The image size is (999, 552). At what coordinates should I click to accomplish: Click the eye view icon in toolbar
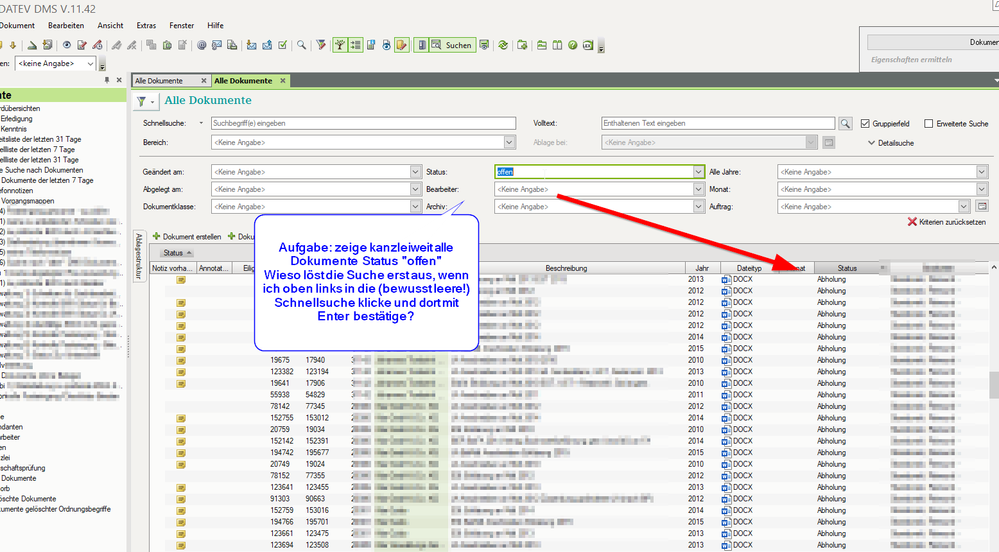pos(66,45)
